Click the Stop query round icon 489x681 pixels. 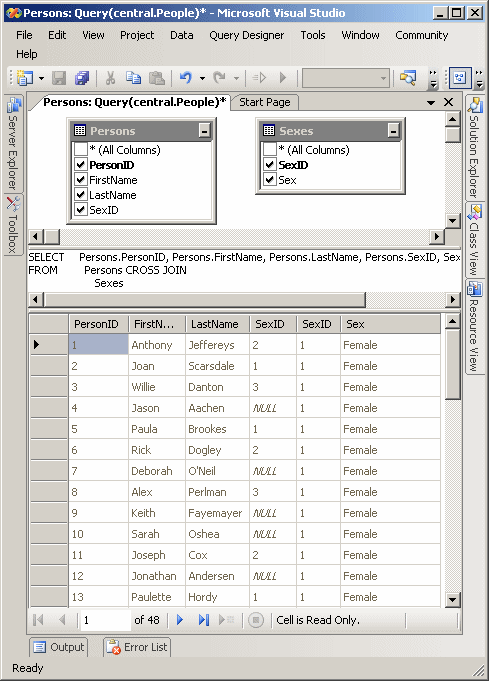[256, 620]
